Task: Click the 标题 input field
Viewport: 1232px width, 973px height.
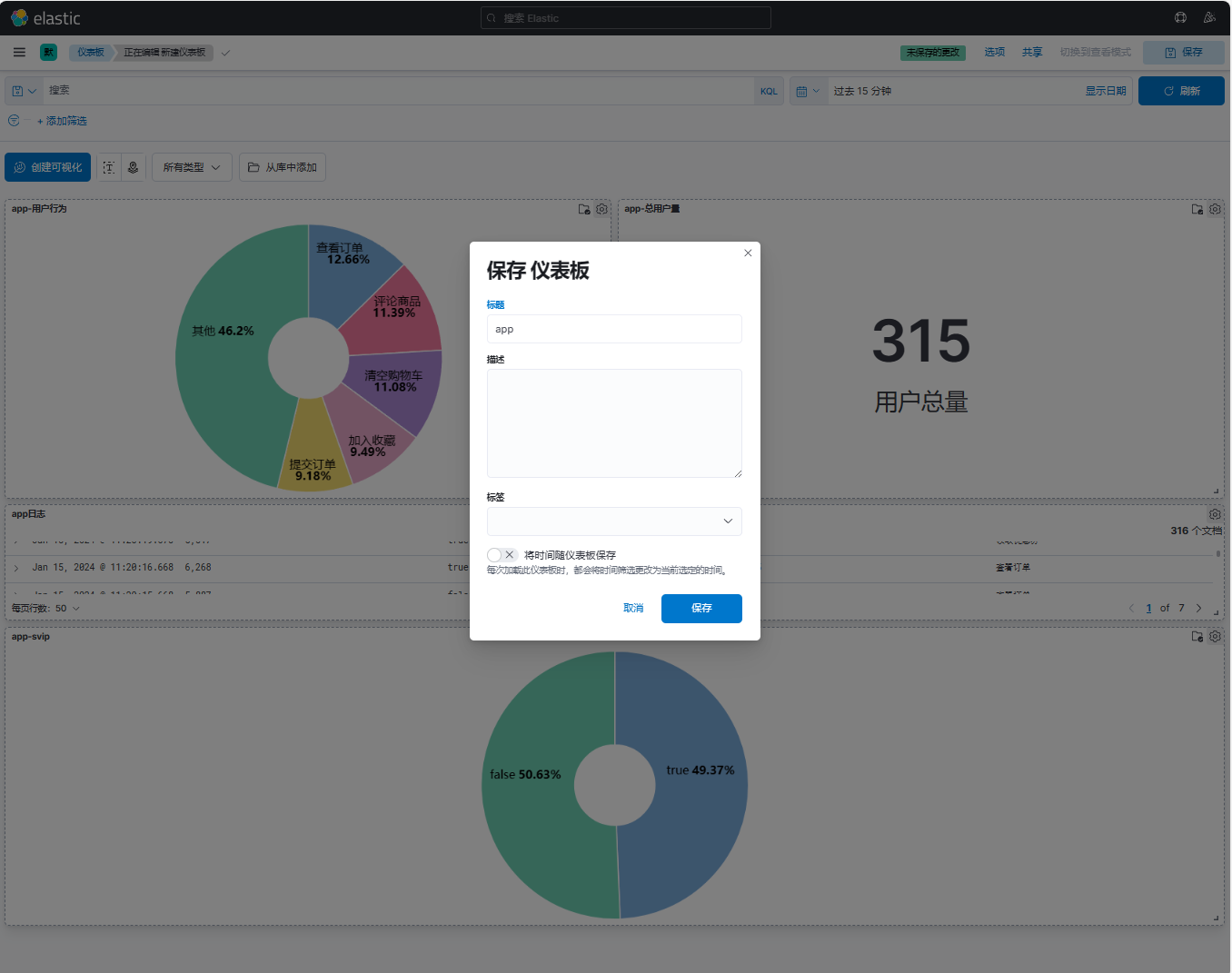Action: [x=614, y=329]
